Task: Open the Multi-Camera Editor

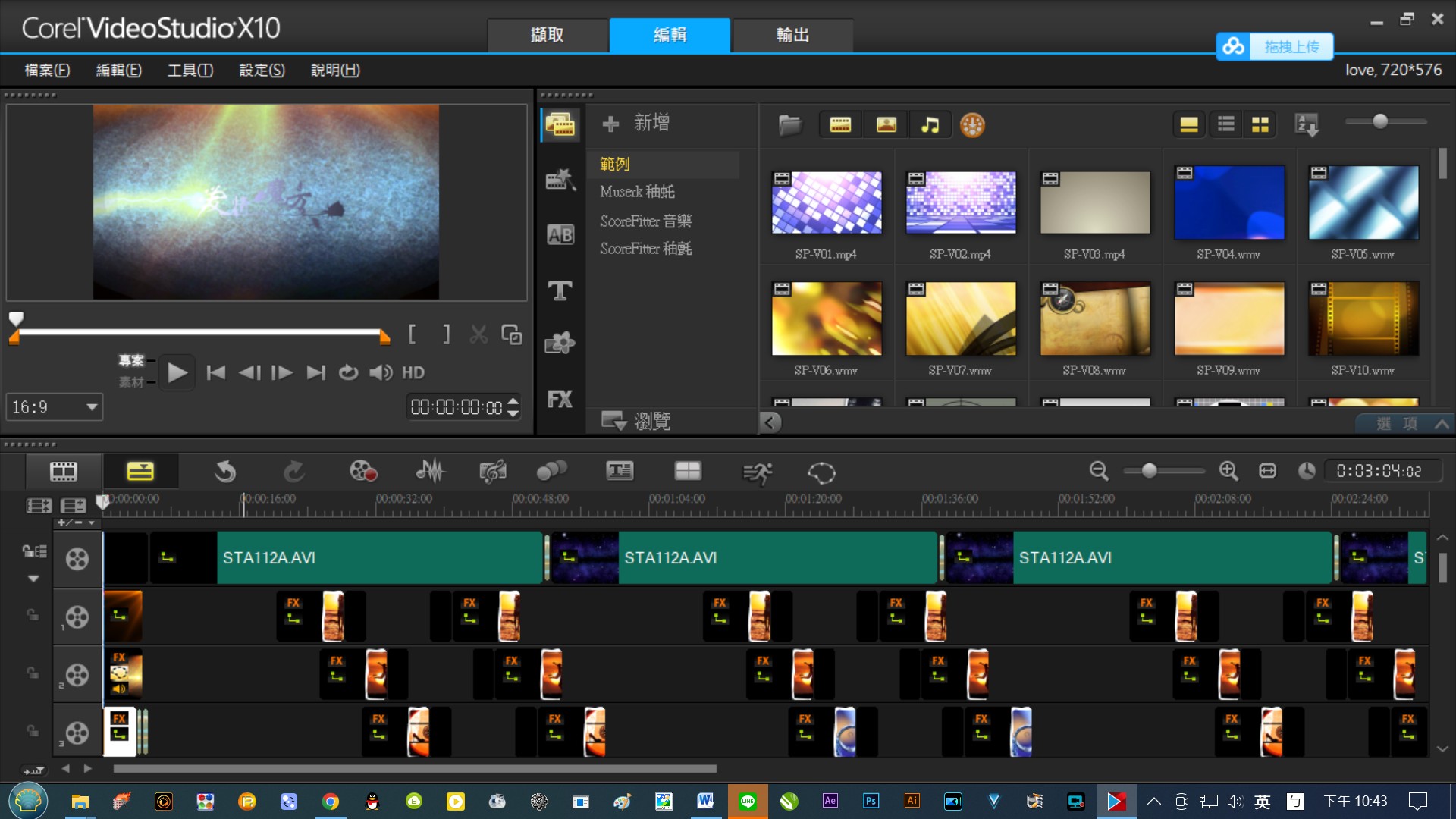Action: (x=688, y=472)
